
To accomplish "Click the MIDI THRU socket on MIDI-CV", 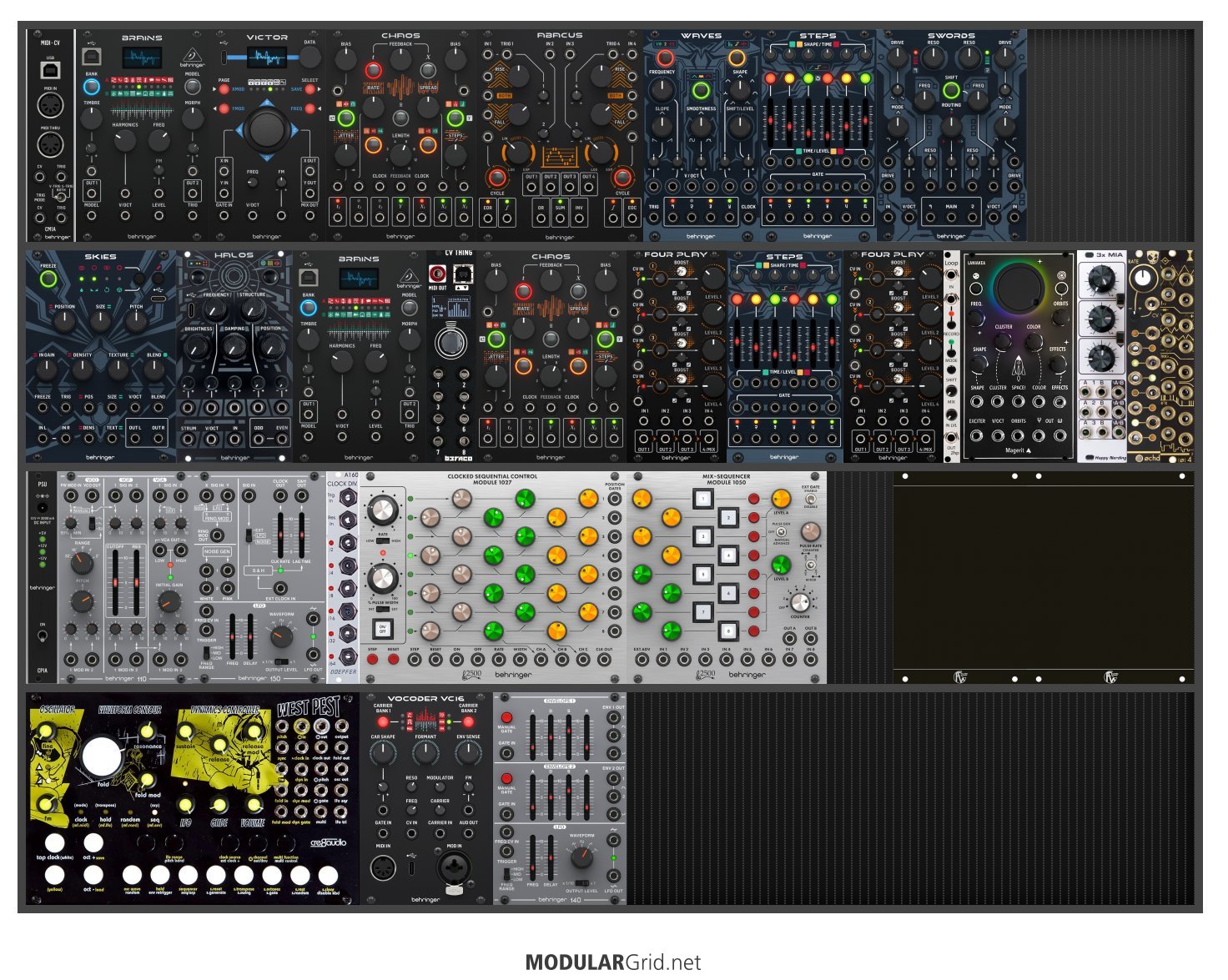I will click(x=50, y=143).
